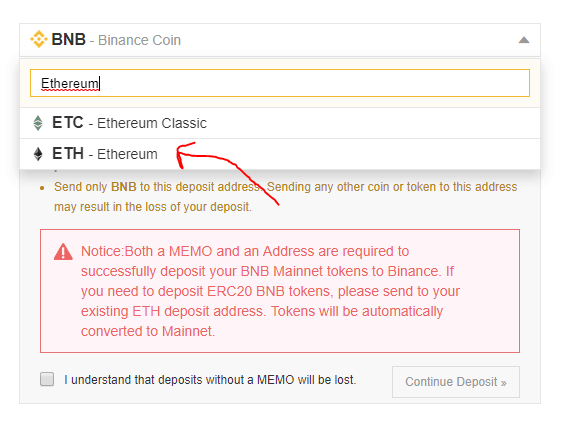Screen dimensions: 575x423
Task: Click the MEMO and Address notice text
Action: (x=270, y=291)
